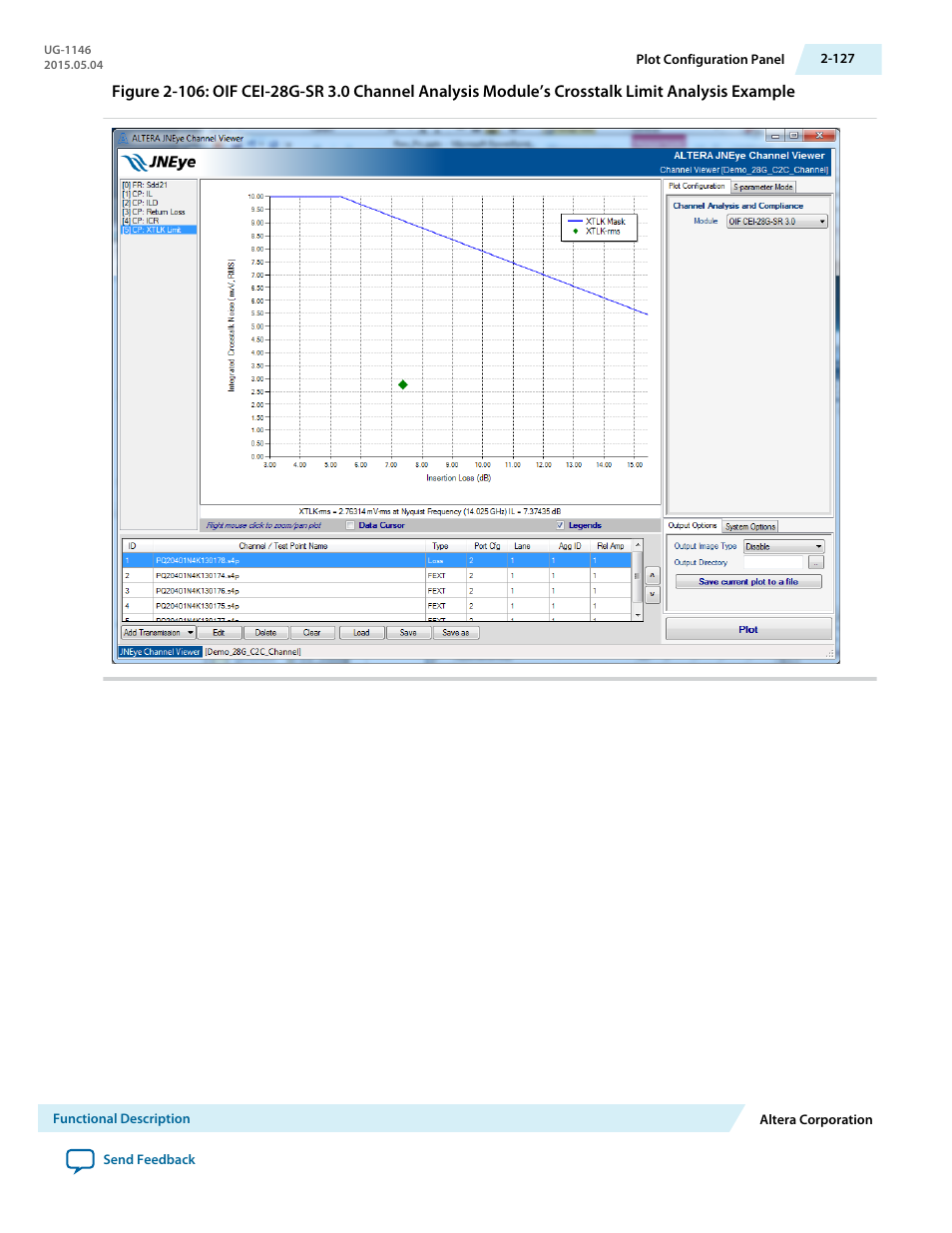Close the JNEye Channel Viewer window
The image size is (952, 1233).
point(819,136)
